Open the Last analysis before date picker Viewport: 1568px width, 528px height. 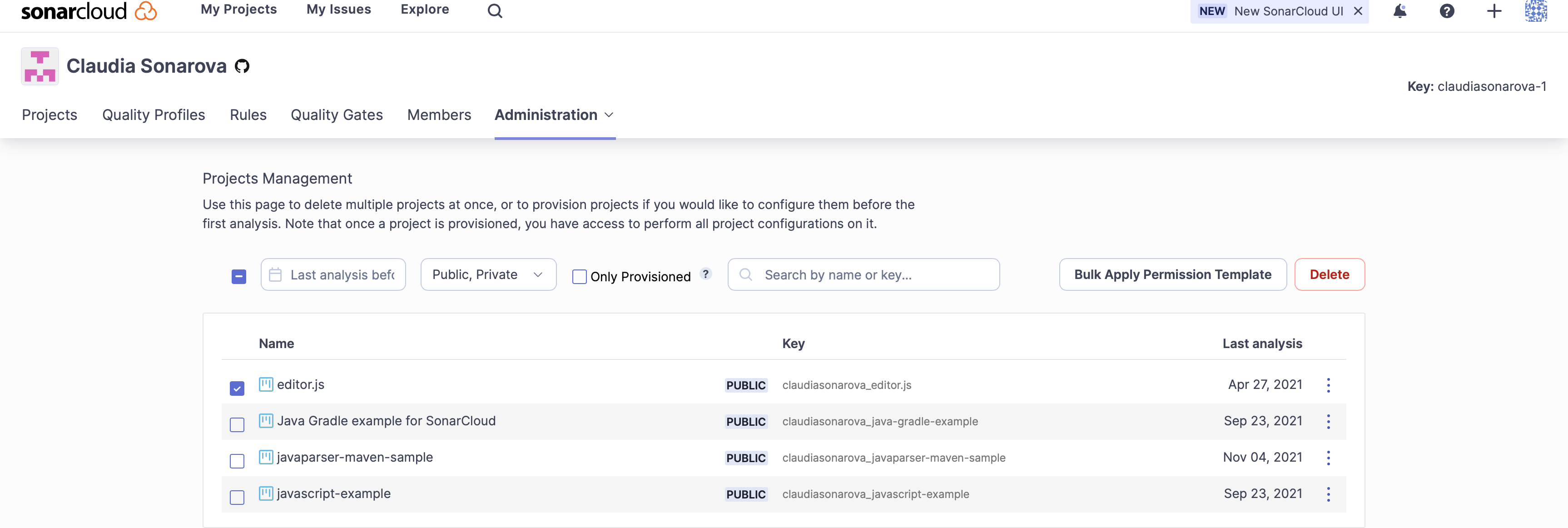tap(333, 274)
